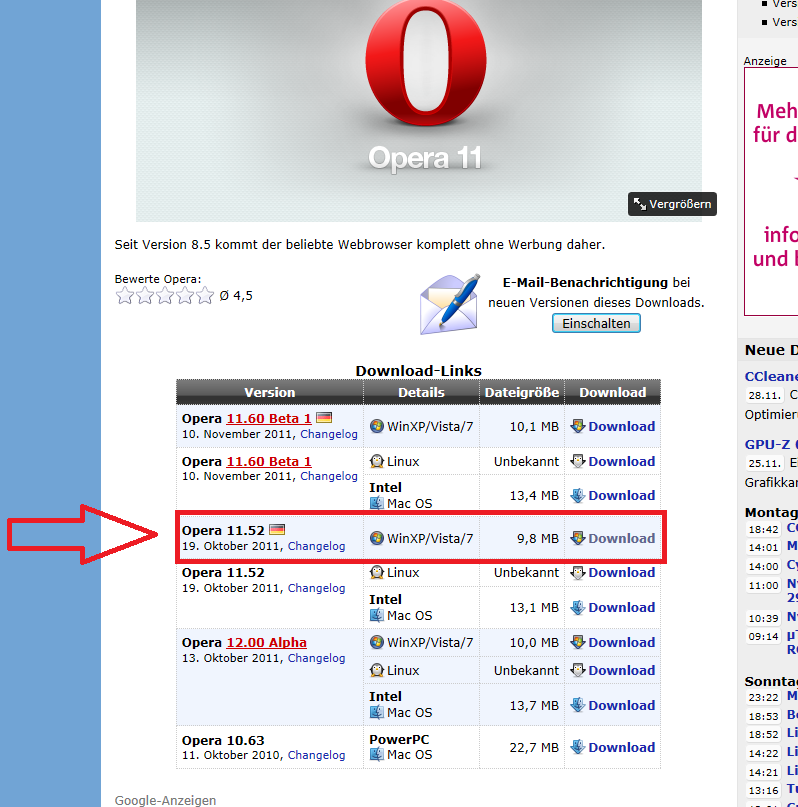Image resolution: width=798 pixels, height=807 pixels.
Task: Click the Opera 11 logo screenshot image
Action: click(419, 111)
